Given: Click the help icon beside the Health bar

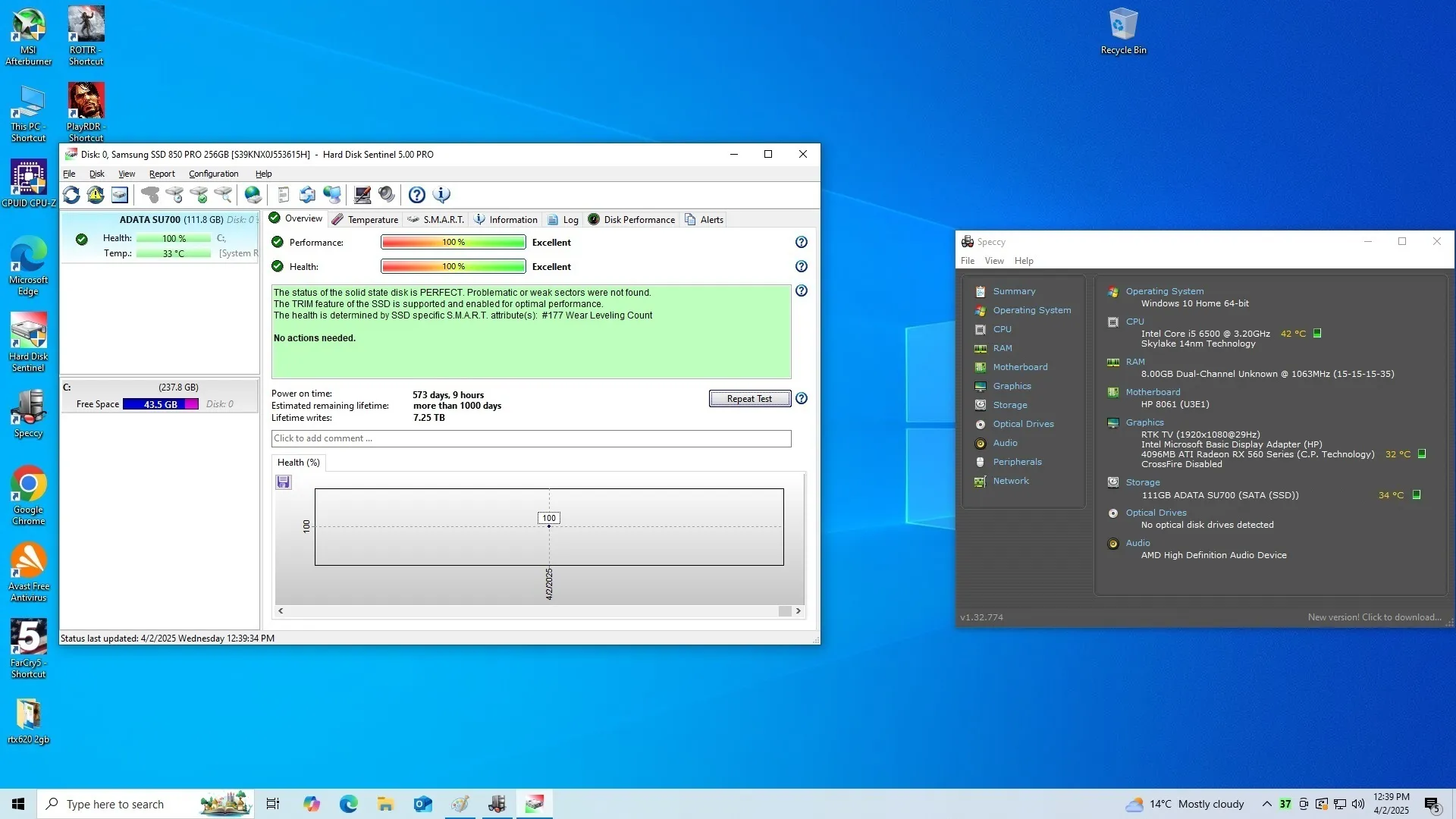Looking at the screenshot, I should click(802, 266).
